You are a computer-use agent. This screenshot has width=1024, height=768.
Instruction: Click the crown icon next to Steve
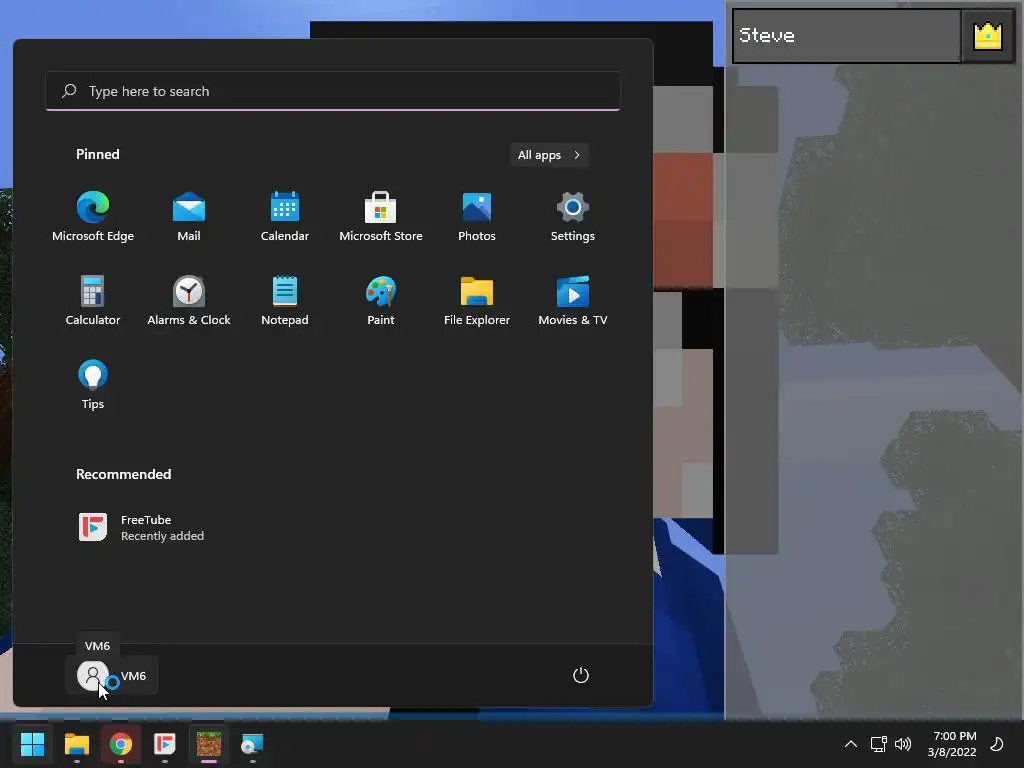coord(987,36)
